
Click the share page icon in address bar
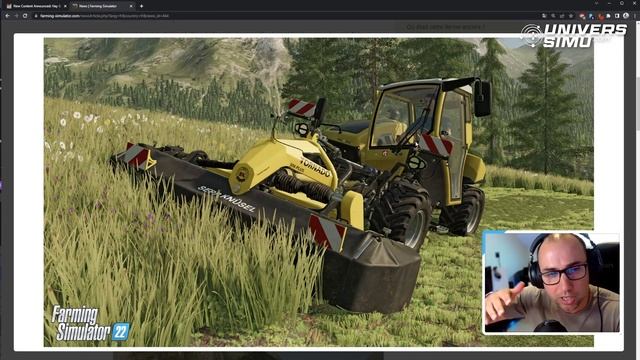(562, 16)
